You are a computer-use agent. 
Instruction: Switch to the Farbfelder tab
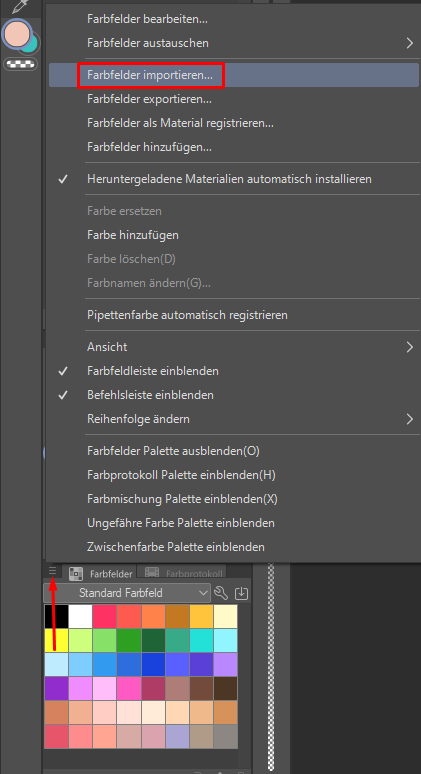point(102,574)
